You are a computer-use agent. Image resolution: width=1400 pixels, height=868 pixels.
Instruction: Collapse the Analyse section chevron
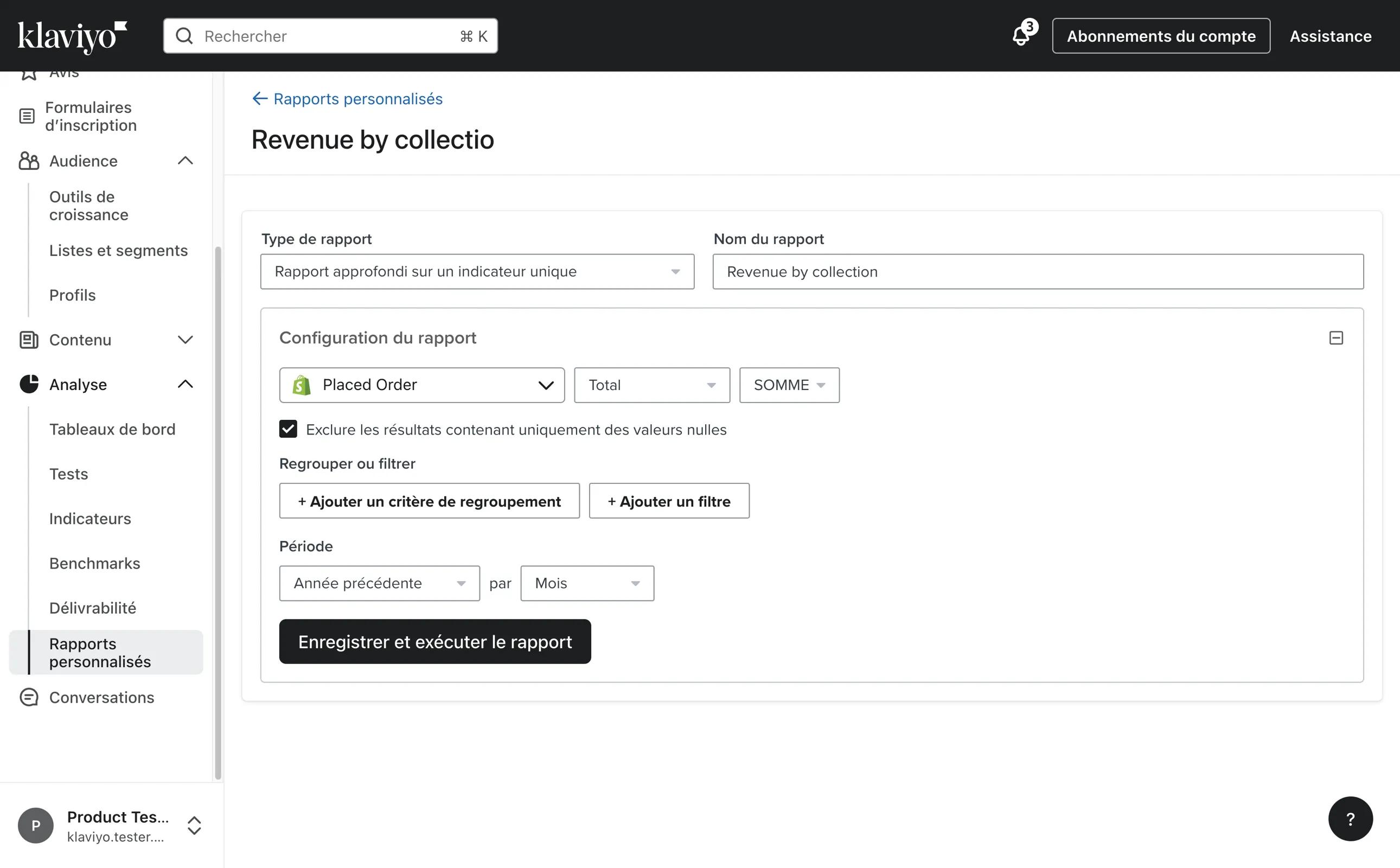(186, 384)
